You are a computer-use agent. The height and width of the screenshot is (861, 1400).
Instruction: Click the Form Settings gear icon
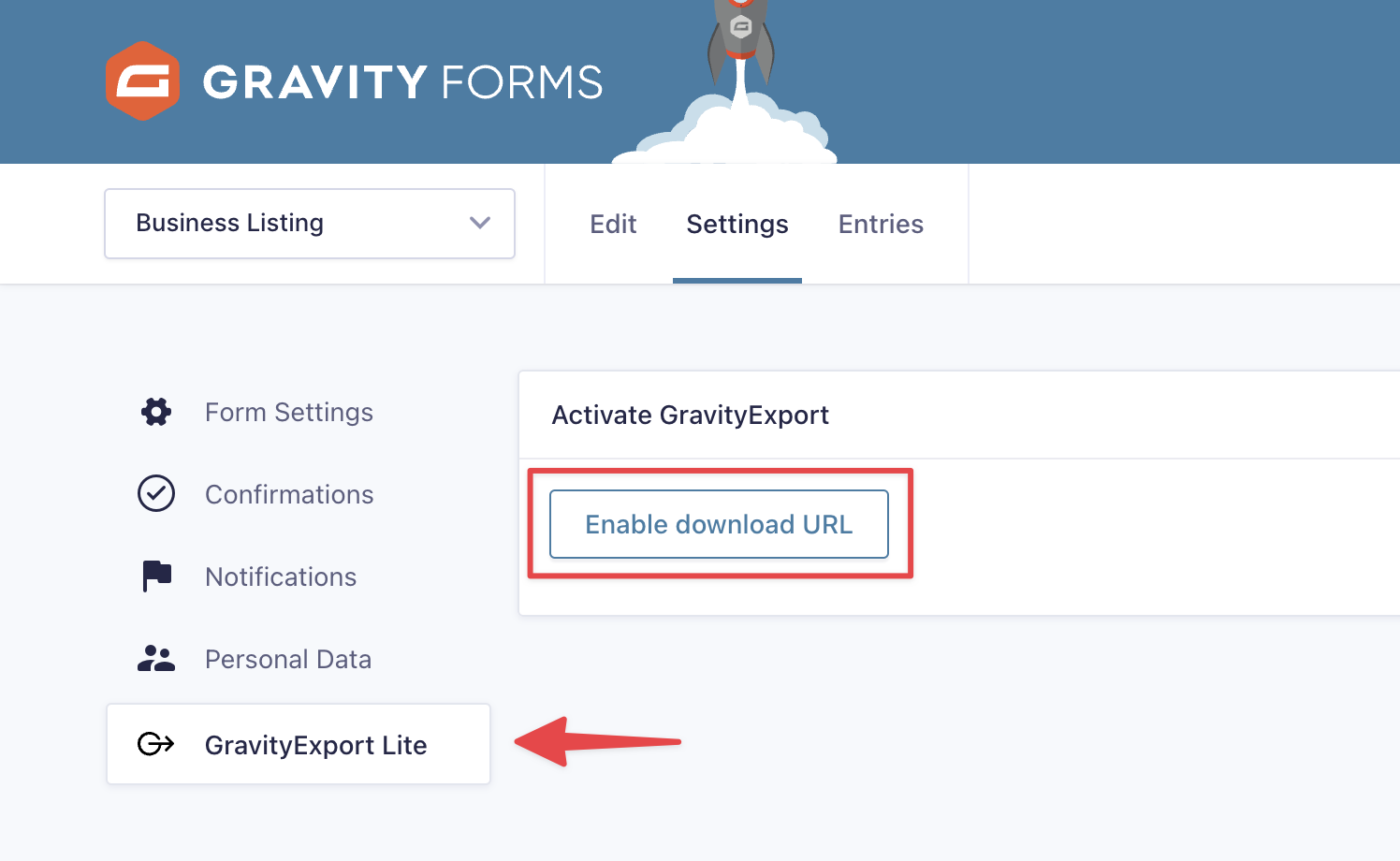[155, 411]
